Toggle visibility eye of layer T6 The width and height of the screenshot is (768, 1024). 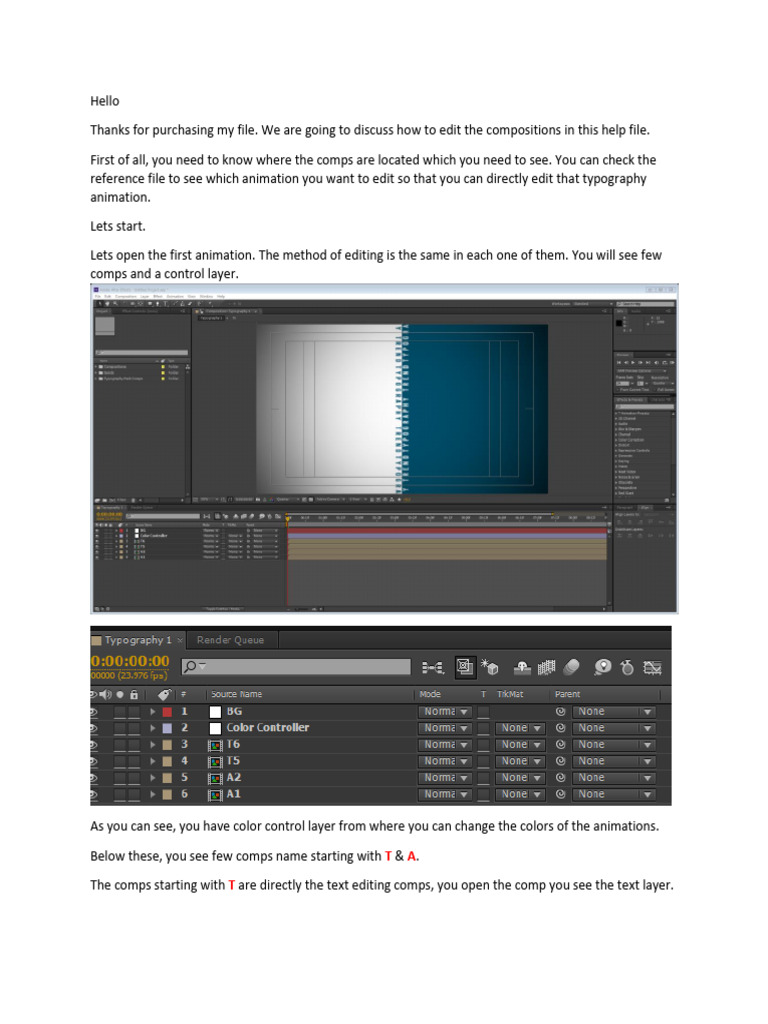(94, 744)
